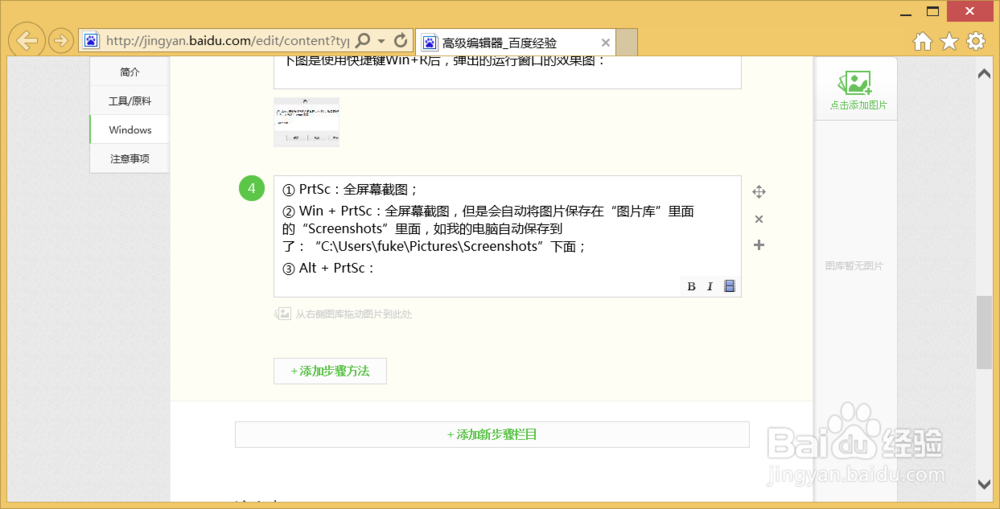This screenshot has height=509, width=1000.
Task: Click the text box above the thumbnail
Action: (508, 72)
